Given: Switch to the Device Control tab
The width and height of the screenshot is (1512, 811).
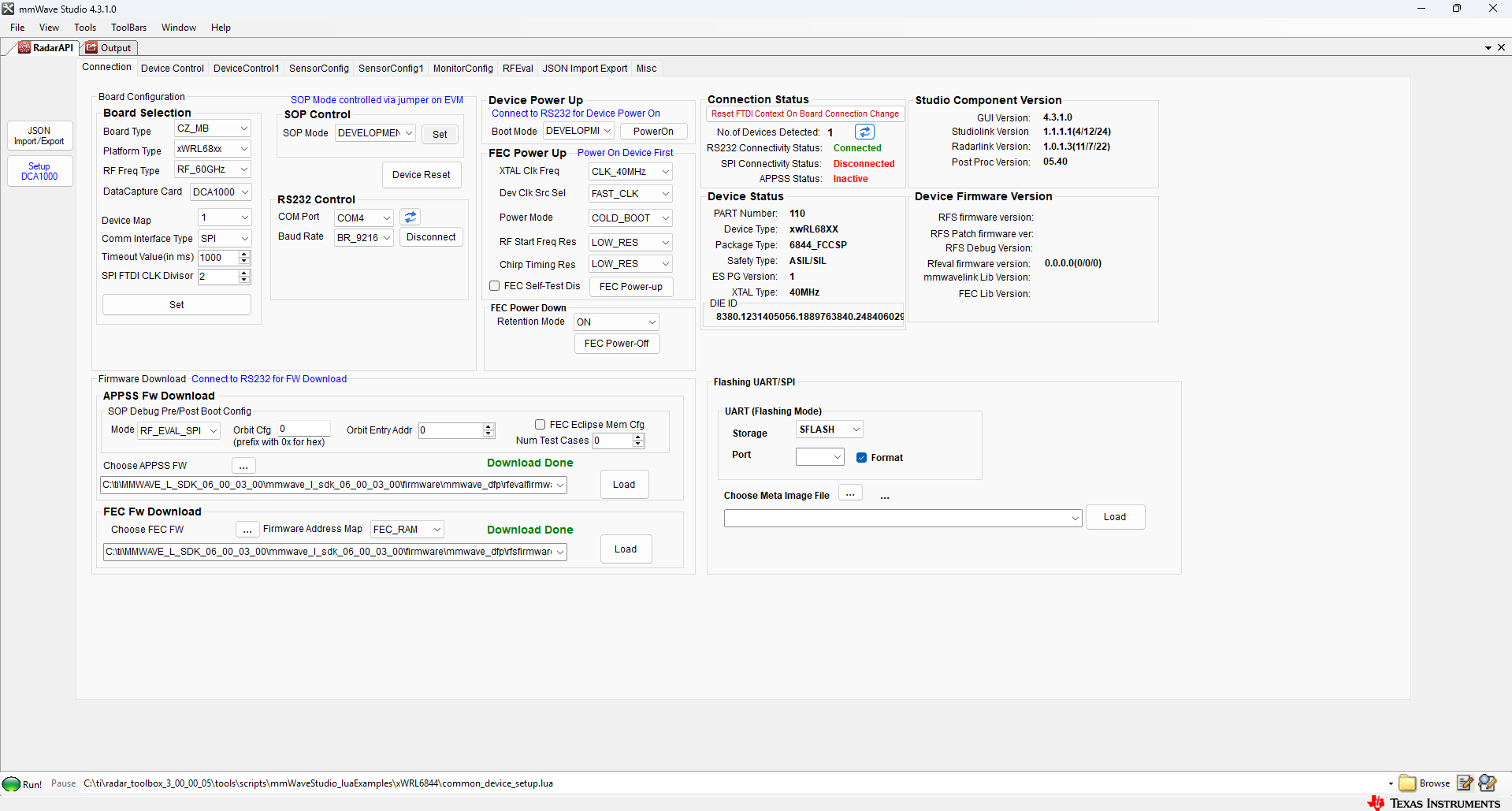Looking at the screenshot, I should (x=173, y=69).
